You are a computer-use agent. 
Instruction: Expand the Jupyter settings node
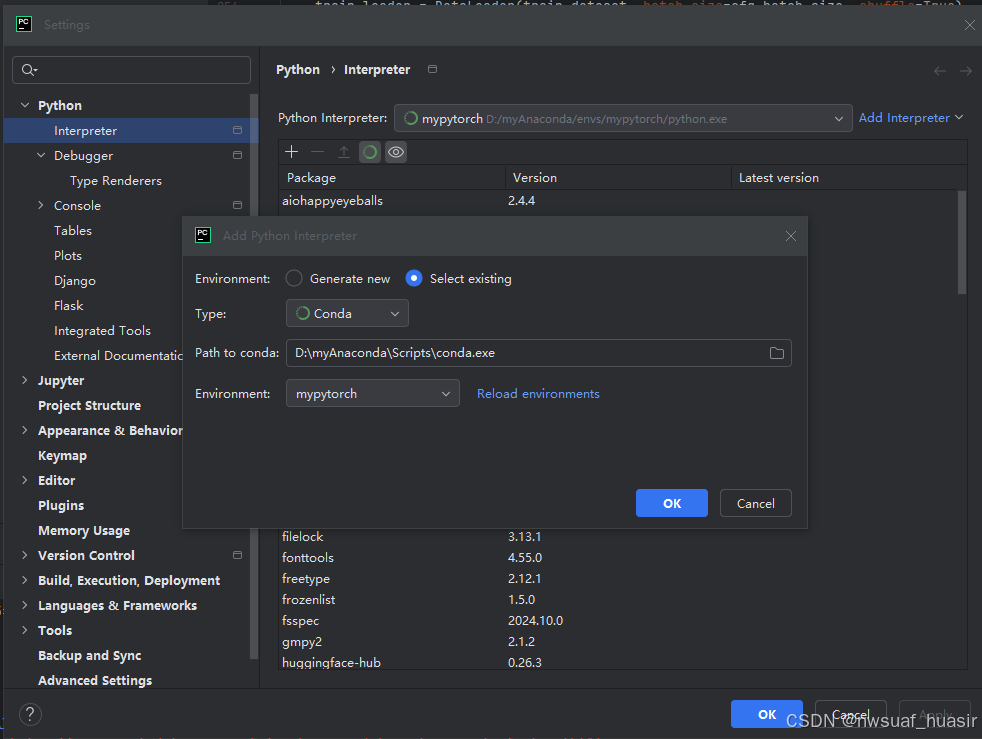point(25,380)
